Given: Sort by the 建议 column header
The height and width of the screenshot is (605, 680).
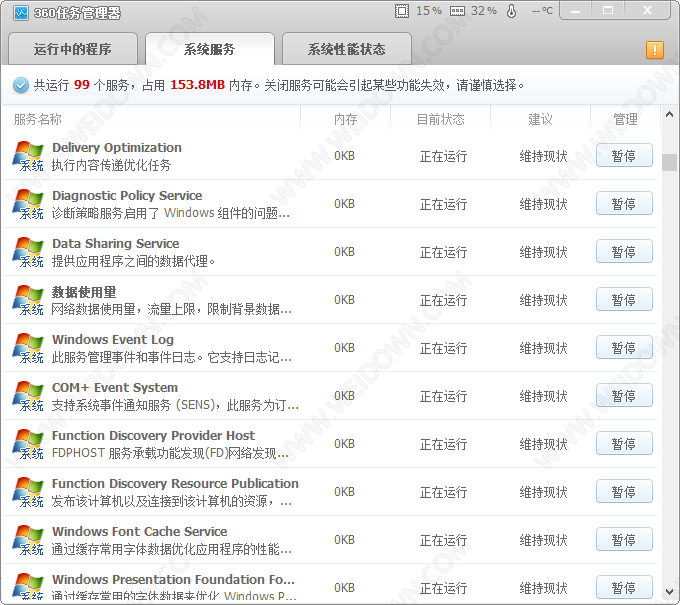Looking at the screenshot, I should coord(540,119).
